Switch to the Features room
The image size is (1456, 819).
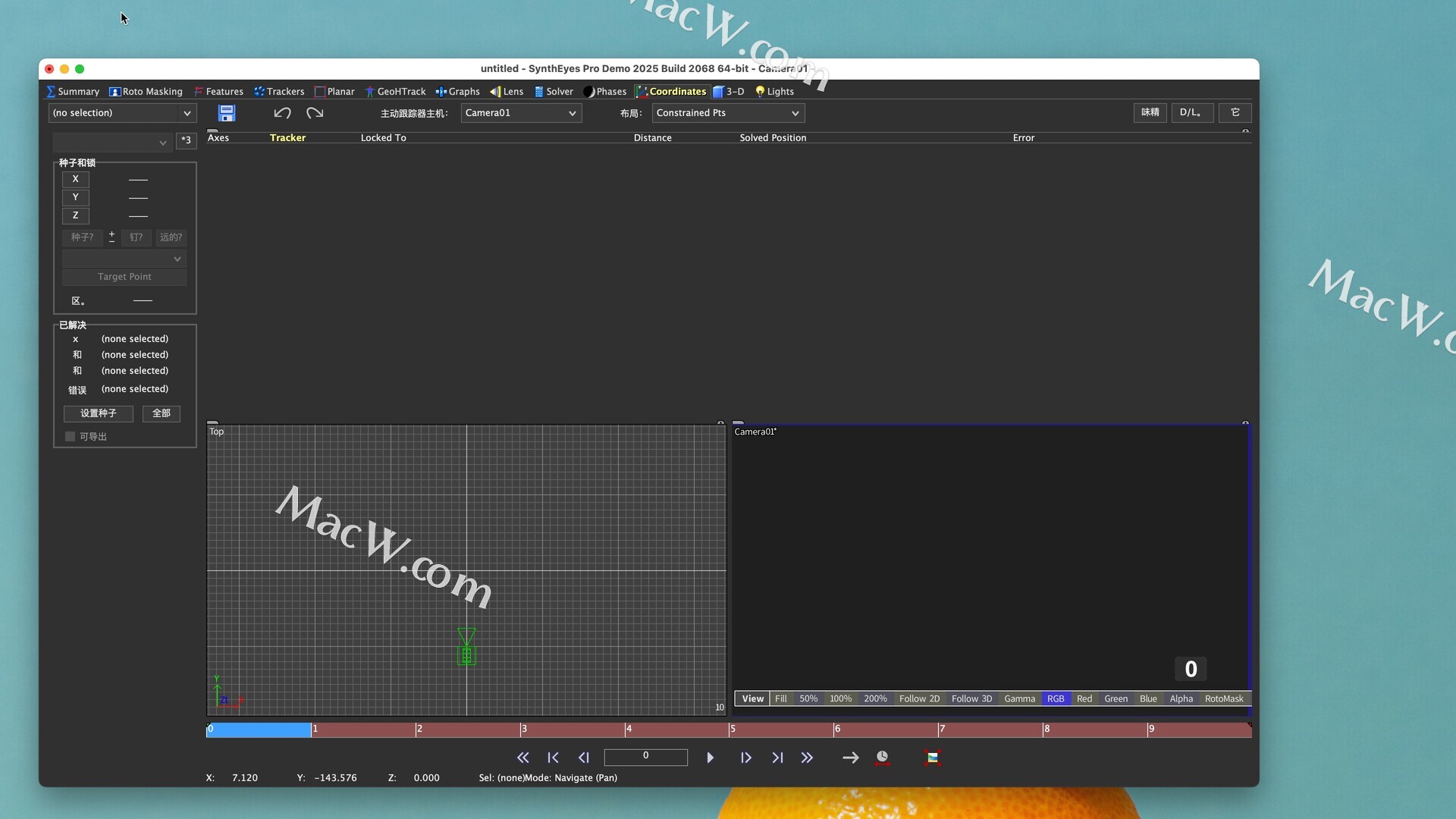218,92
